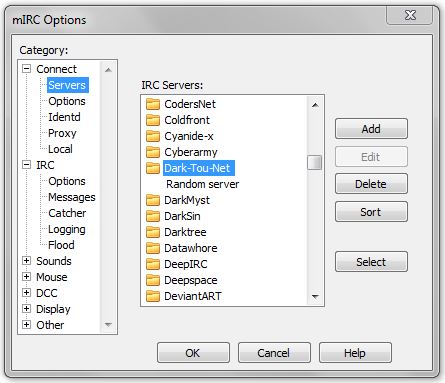
Task: Select the DarkSin network name
Action: click(x=182, y=216)
